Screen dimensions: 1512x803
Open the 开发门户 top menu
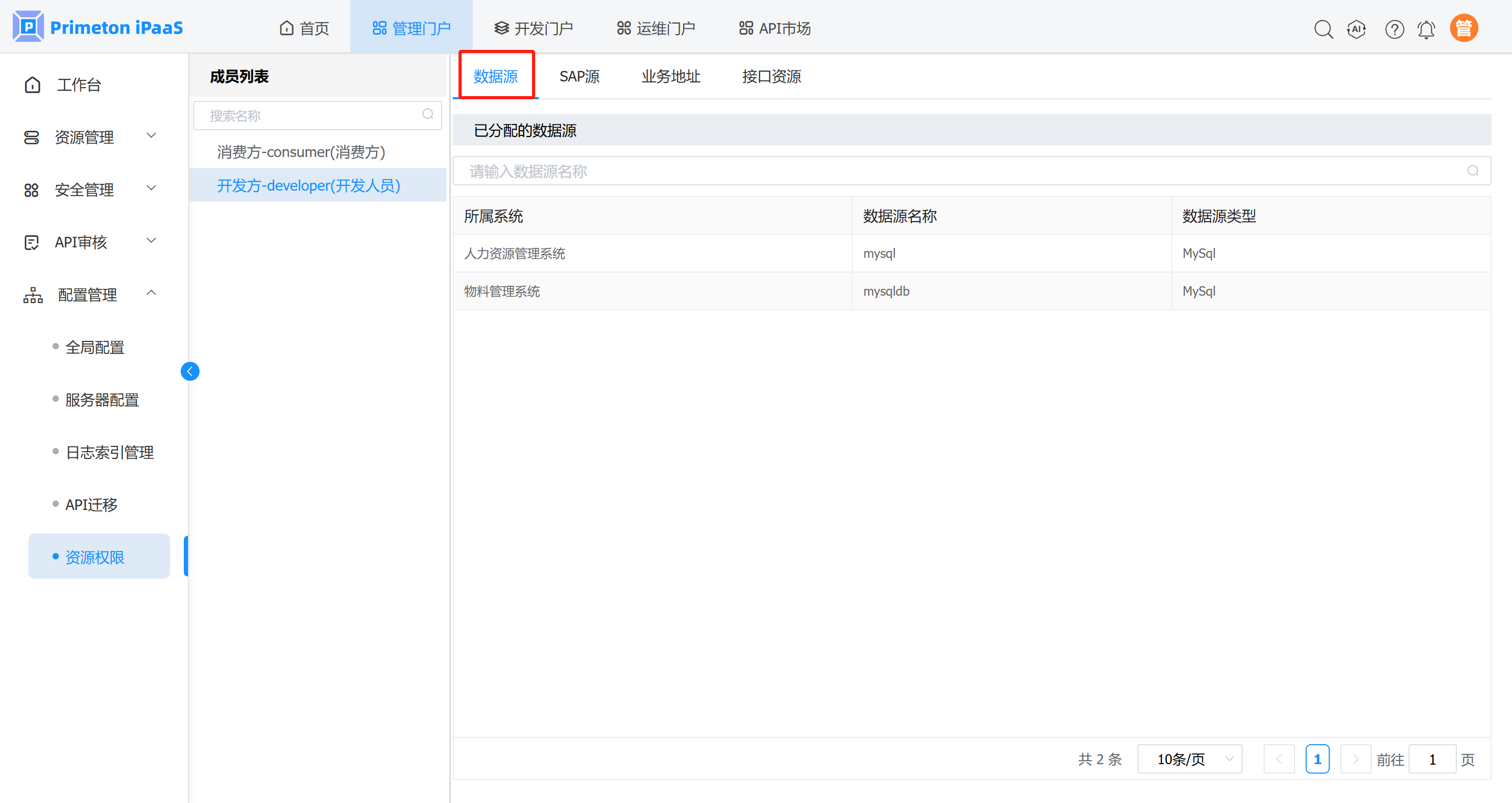[x=533, y=28]
